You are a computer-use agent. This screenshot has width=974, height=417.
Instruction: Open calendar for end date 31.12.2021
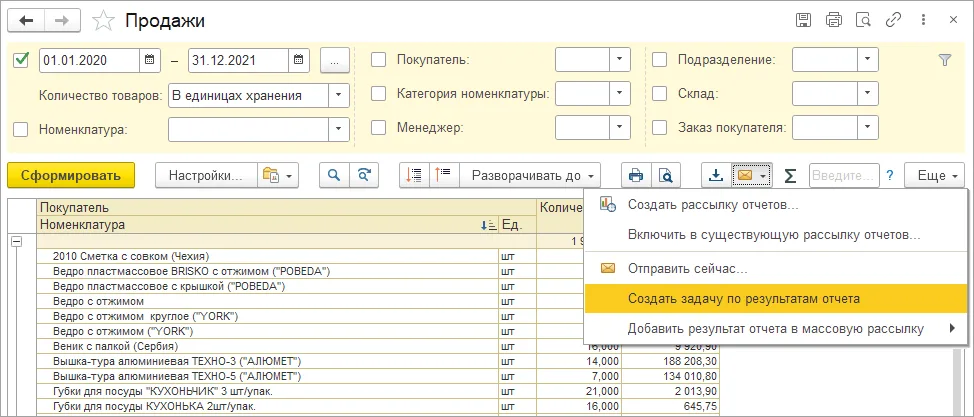(x=298, y=60)
